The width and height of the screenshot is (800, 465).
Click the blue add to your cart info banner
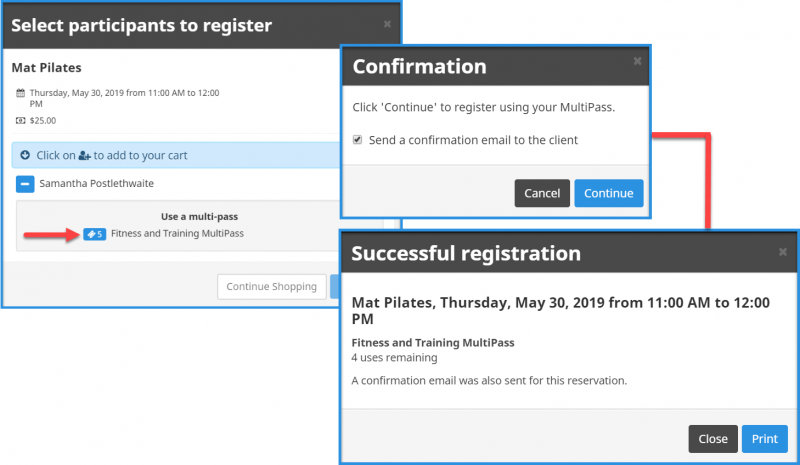click(x=176, y=155)
